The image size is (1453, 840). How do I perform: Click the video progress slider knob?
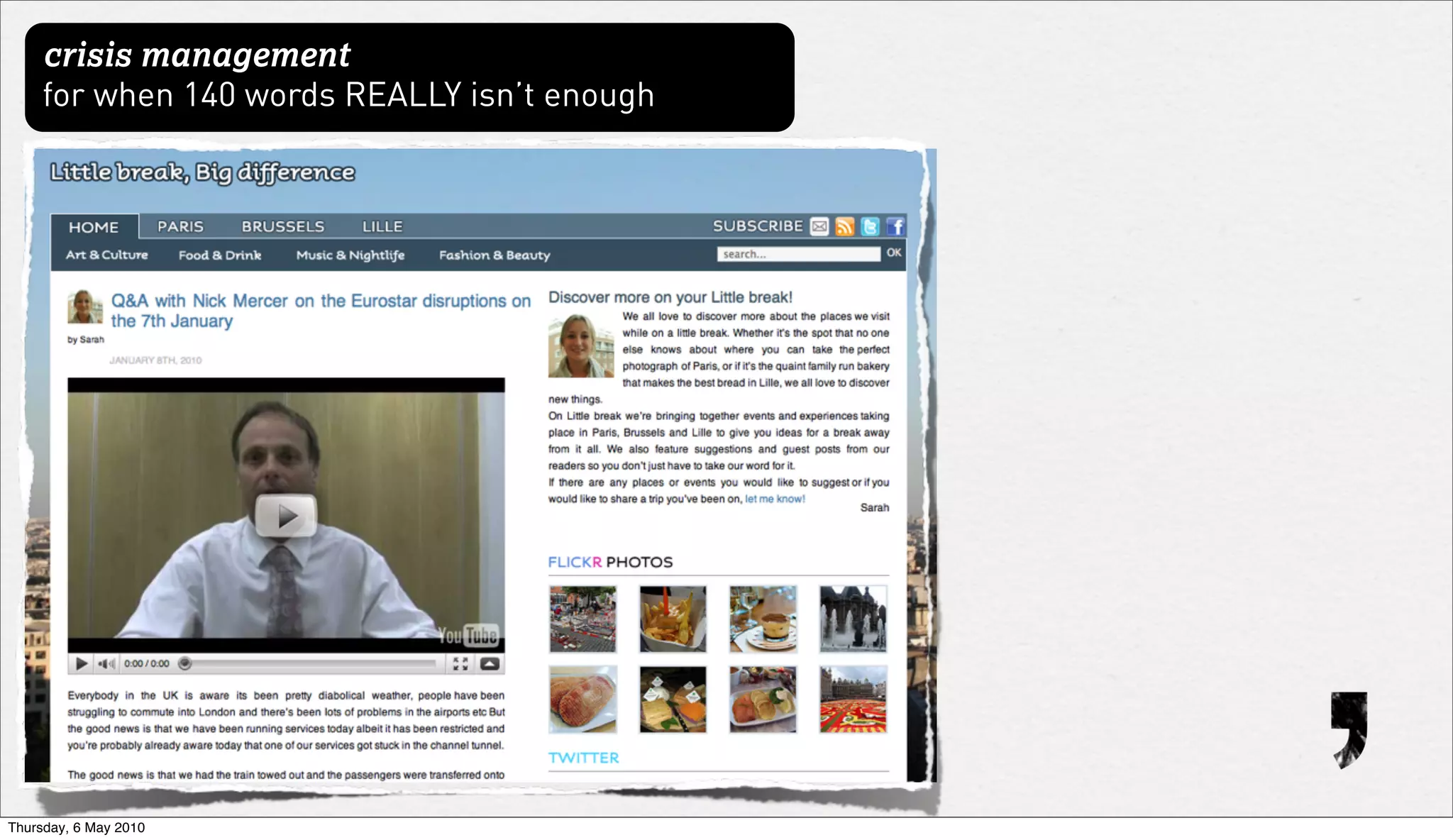tap(185, 664)
